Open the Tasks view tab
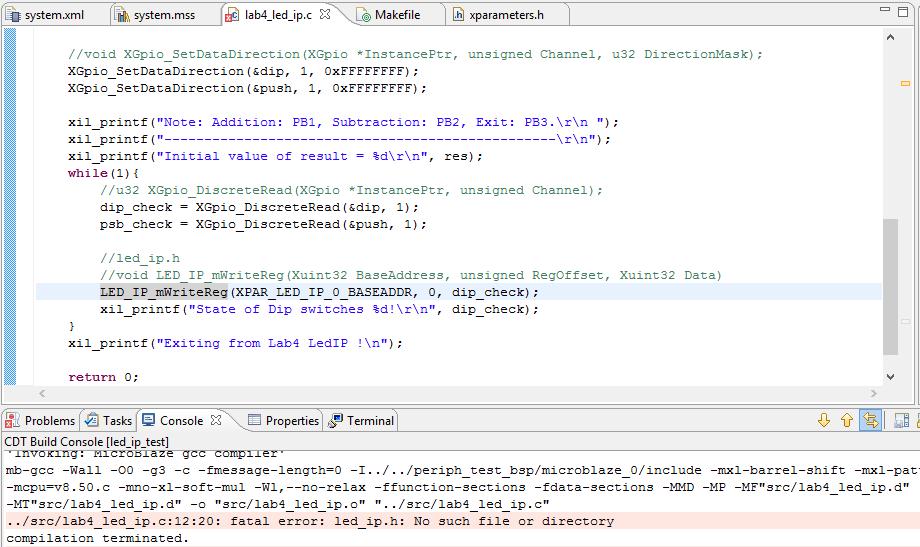The height and width of the screenshot is (547, 920). click(109, 421)
